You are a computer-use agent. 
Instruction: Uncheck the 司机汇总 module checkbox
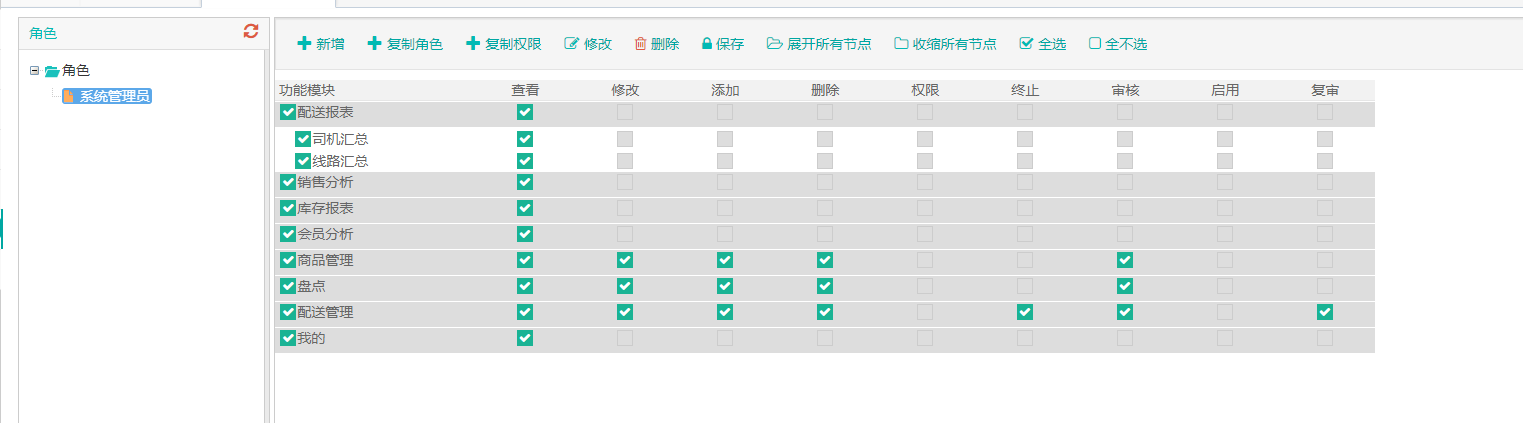pyautogui.click(x=303, y=139)
